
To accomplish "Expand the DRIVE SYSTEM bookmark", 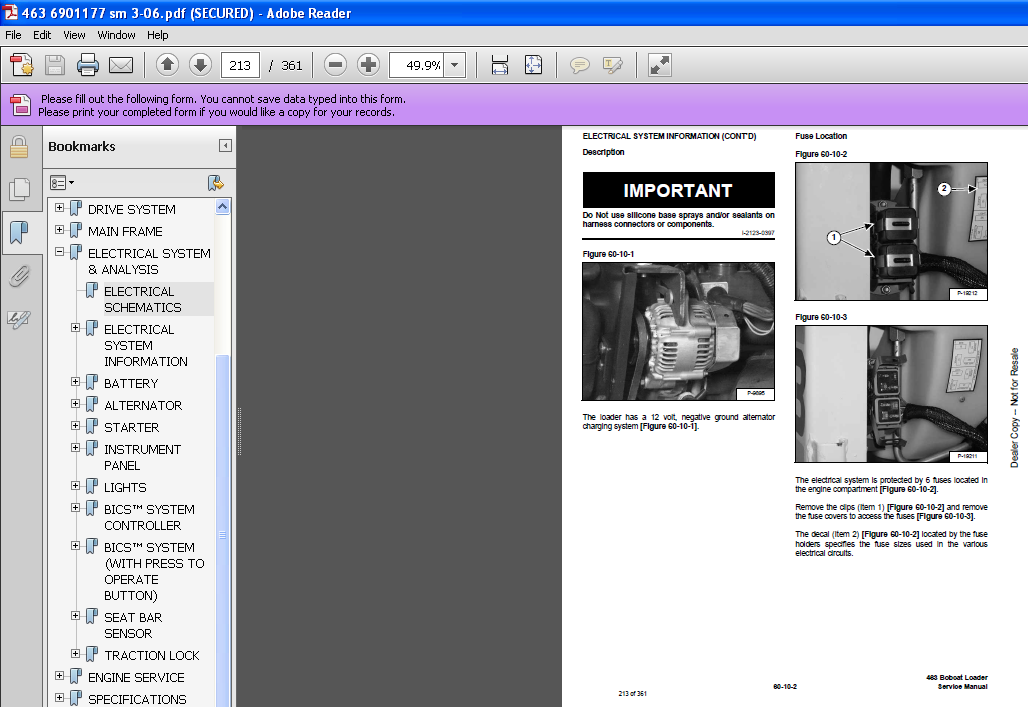I will pos(60,208).
